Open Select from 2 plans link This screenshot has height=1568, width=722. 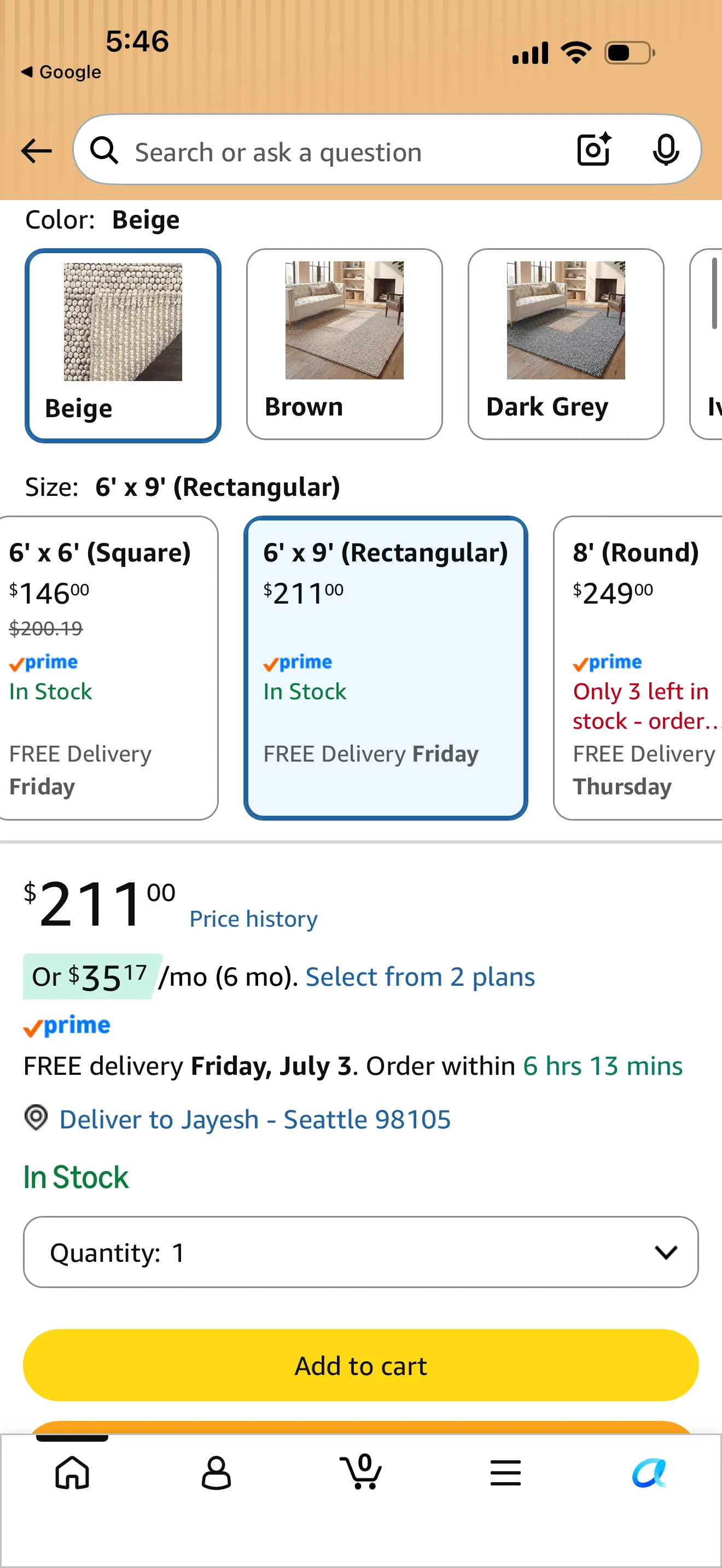(420, 976)
